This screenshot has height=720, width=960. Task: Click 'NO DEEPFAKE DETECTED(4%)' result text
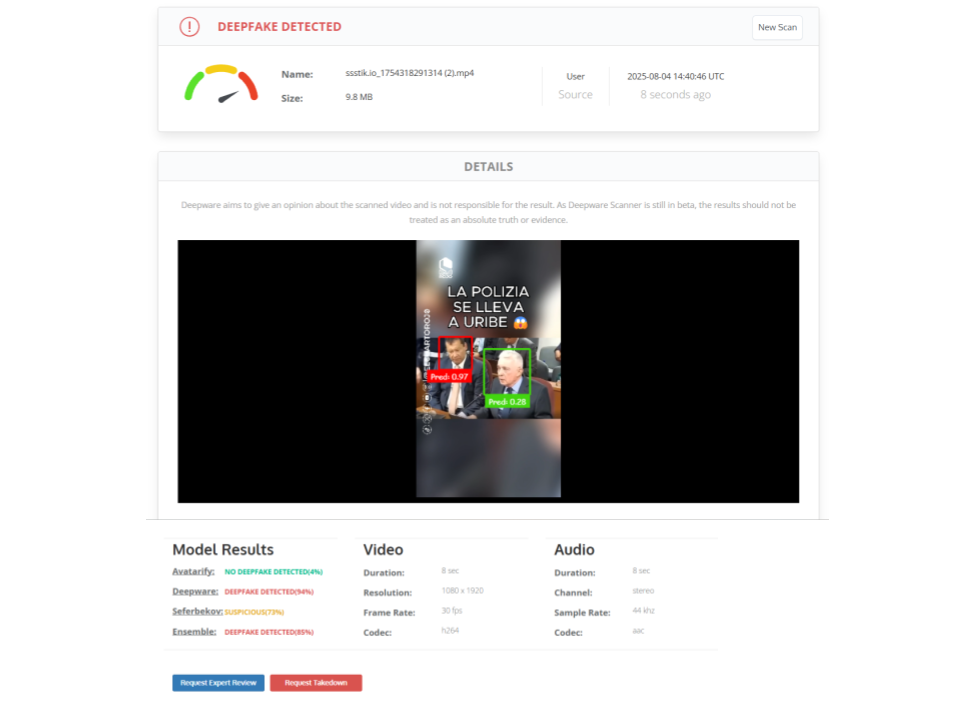(274, 572)
